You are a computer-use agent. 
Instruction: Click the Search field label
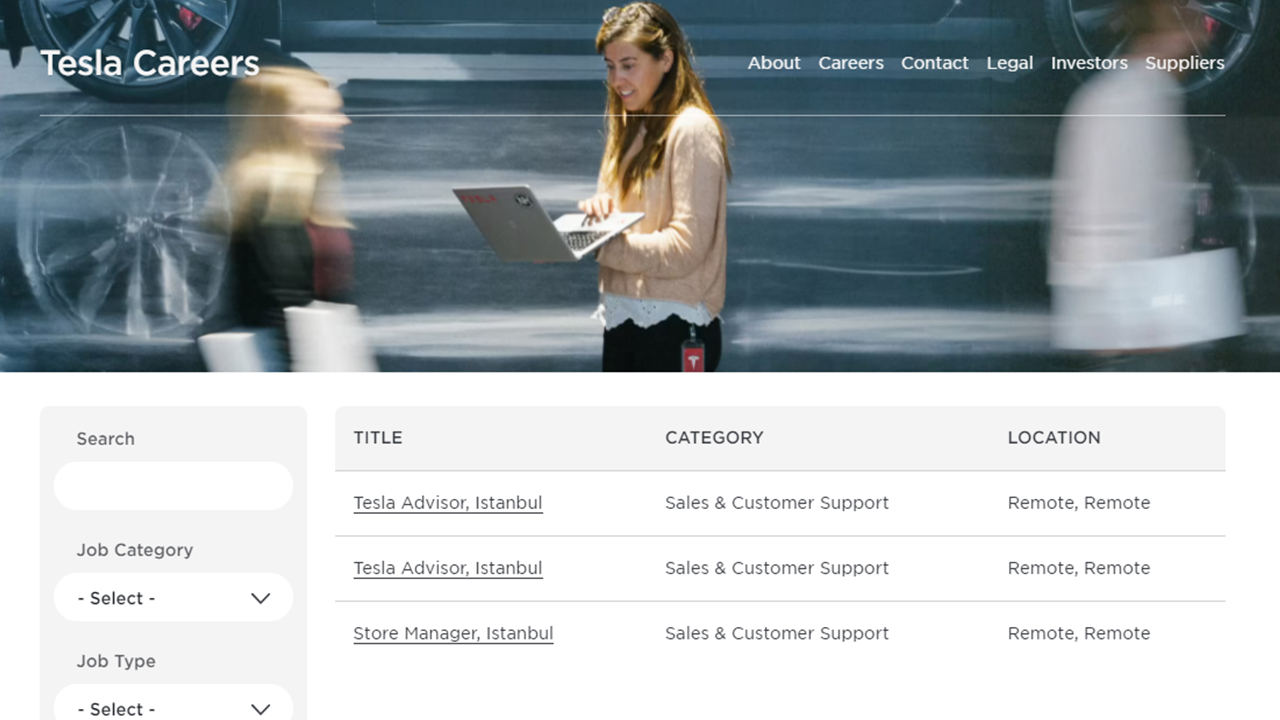click(x=105, y=439)
